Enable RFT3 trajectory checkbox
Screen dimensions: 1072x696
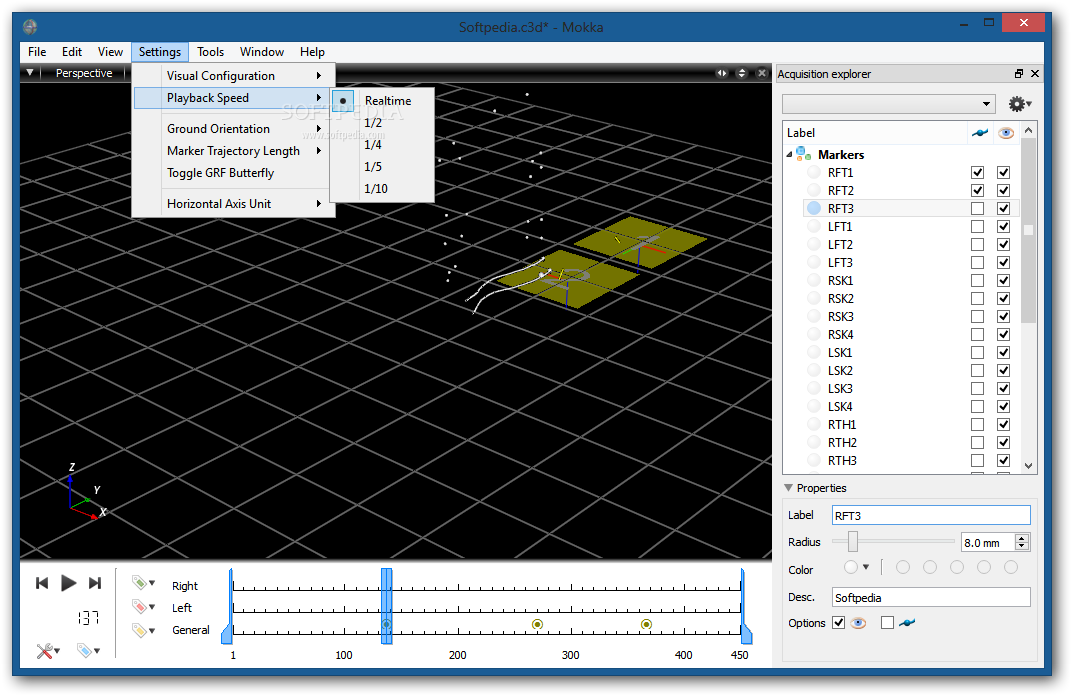point(978,209)
